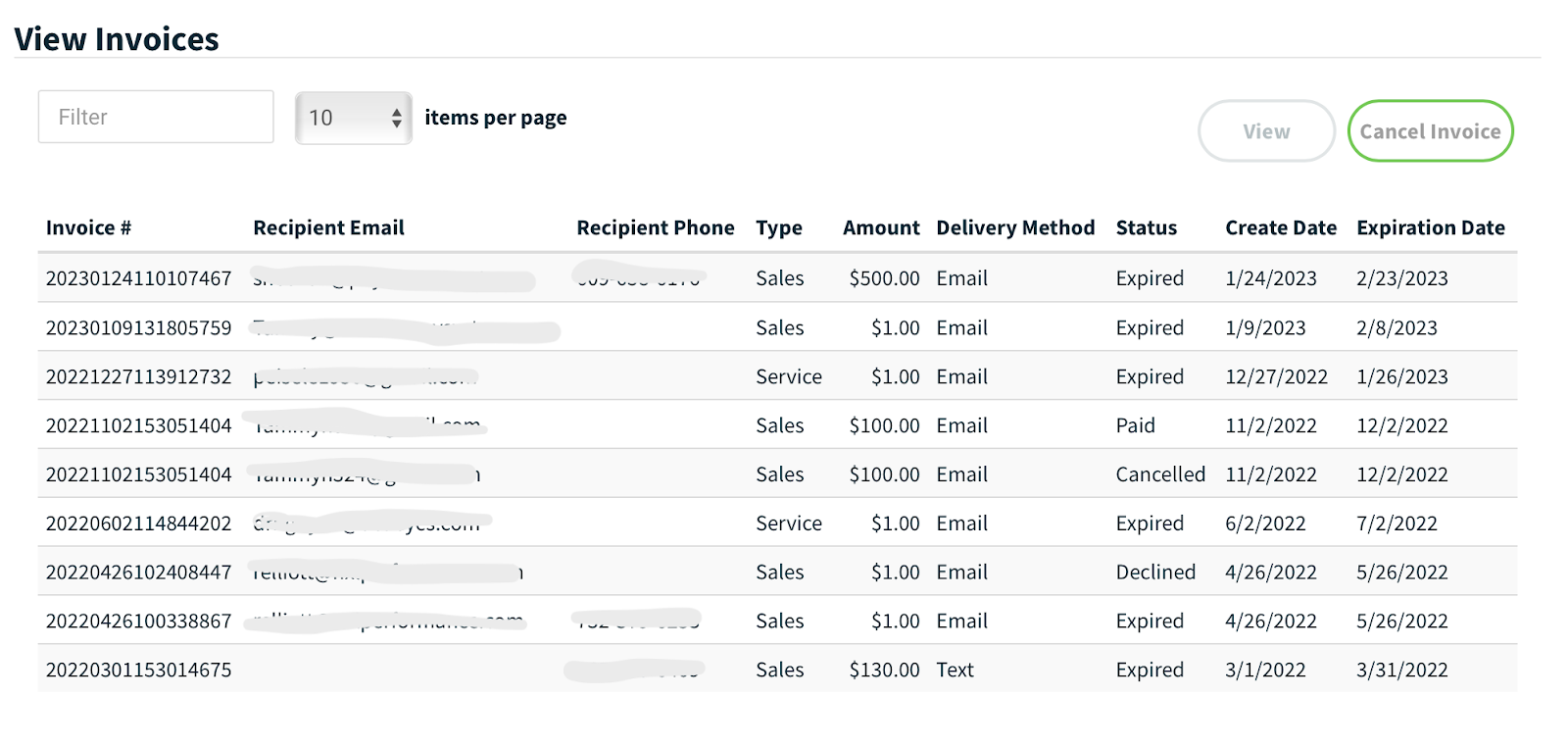
Task: Click the Declined status cell
Action: click(1155, 573)
